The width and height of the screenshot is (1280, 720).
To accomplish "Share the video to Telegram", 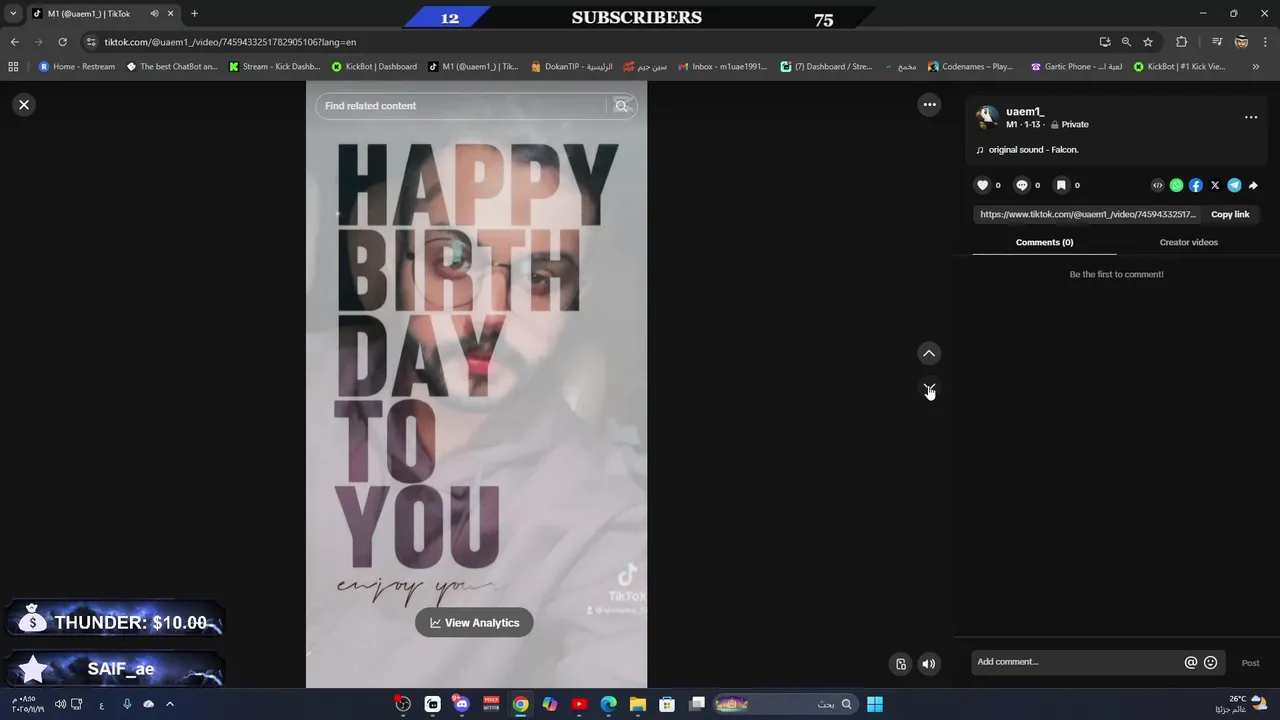I will [x=1234, y=185].
